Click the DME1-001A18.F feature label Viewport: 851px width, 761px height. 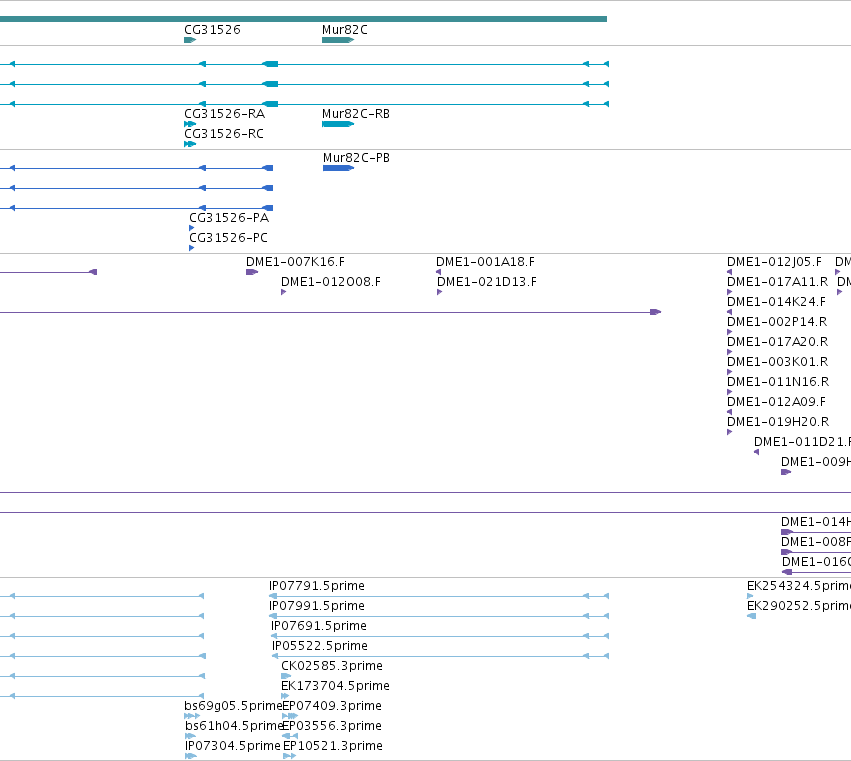pos(485,262)
